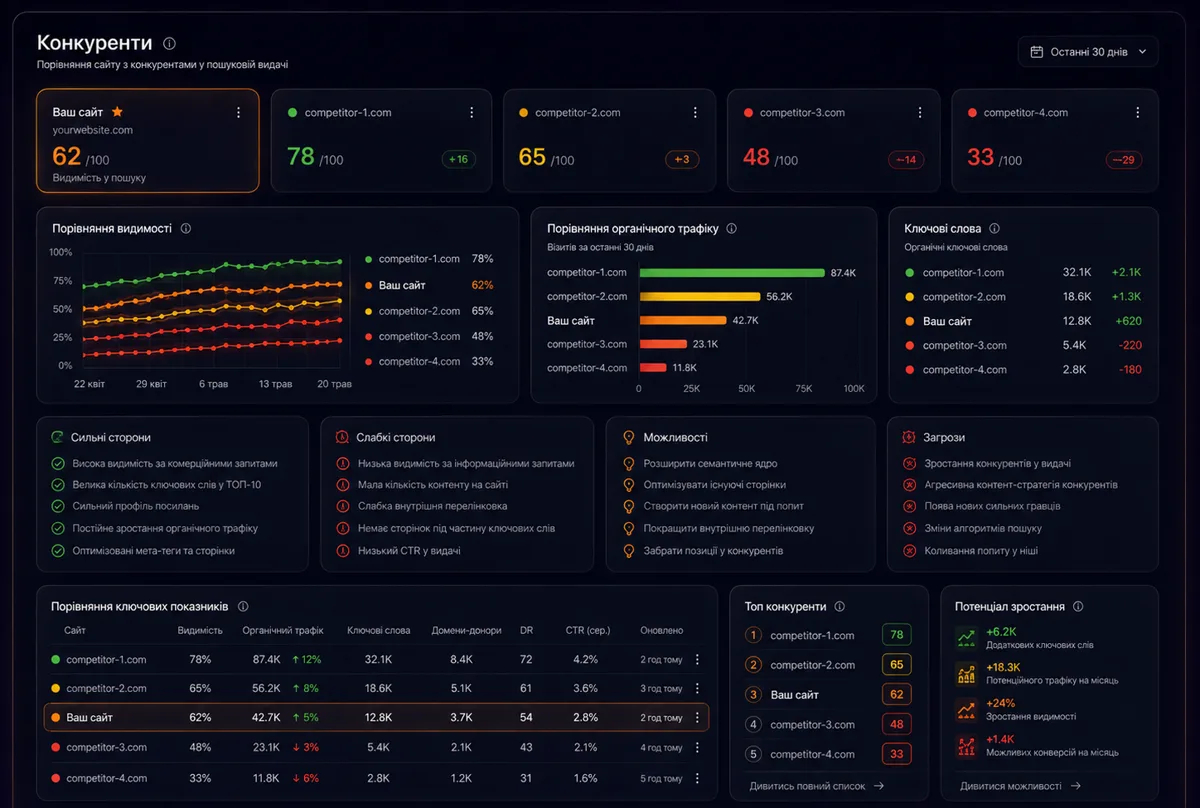Click the Можливості lightbulb heading icon
This screenshot has height=808, width=1200.
pos(629,438)
